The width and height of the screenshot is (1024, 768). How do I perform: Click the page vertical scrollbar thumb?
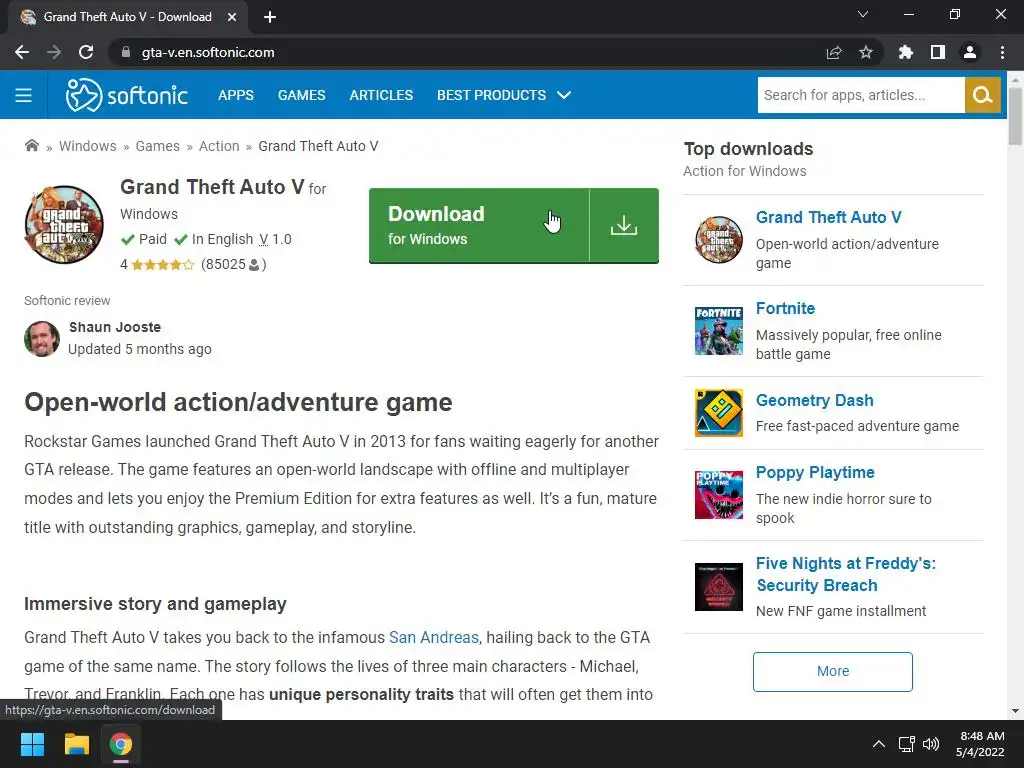point(1015,116)
